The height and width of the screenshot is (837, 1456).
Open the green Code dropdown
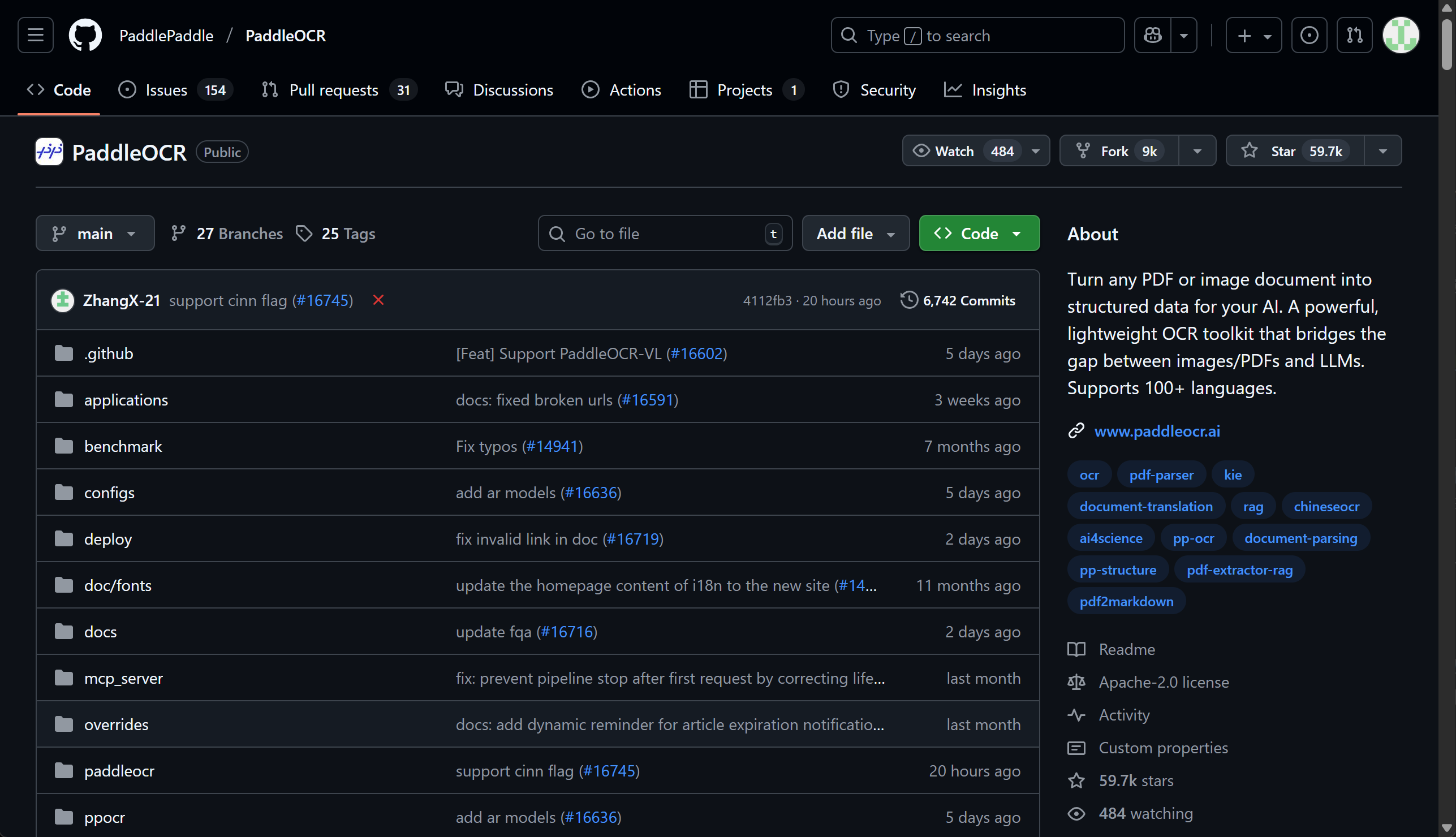(979, 234)
